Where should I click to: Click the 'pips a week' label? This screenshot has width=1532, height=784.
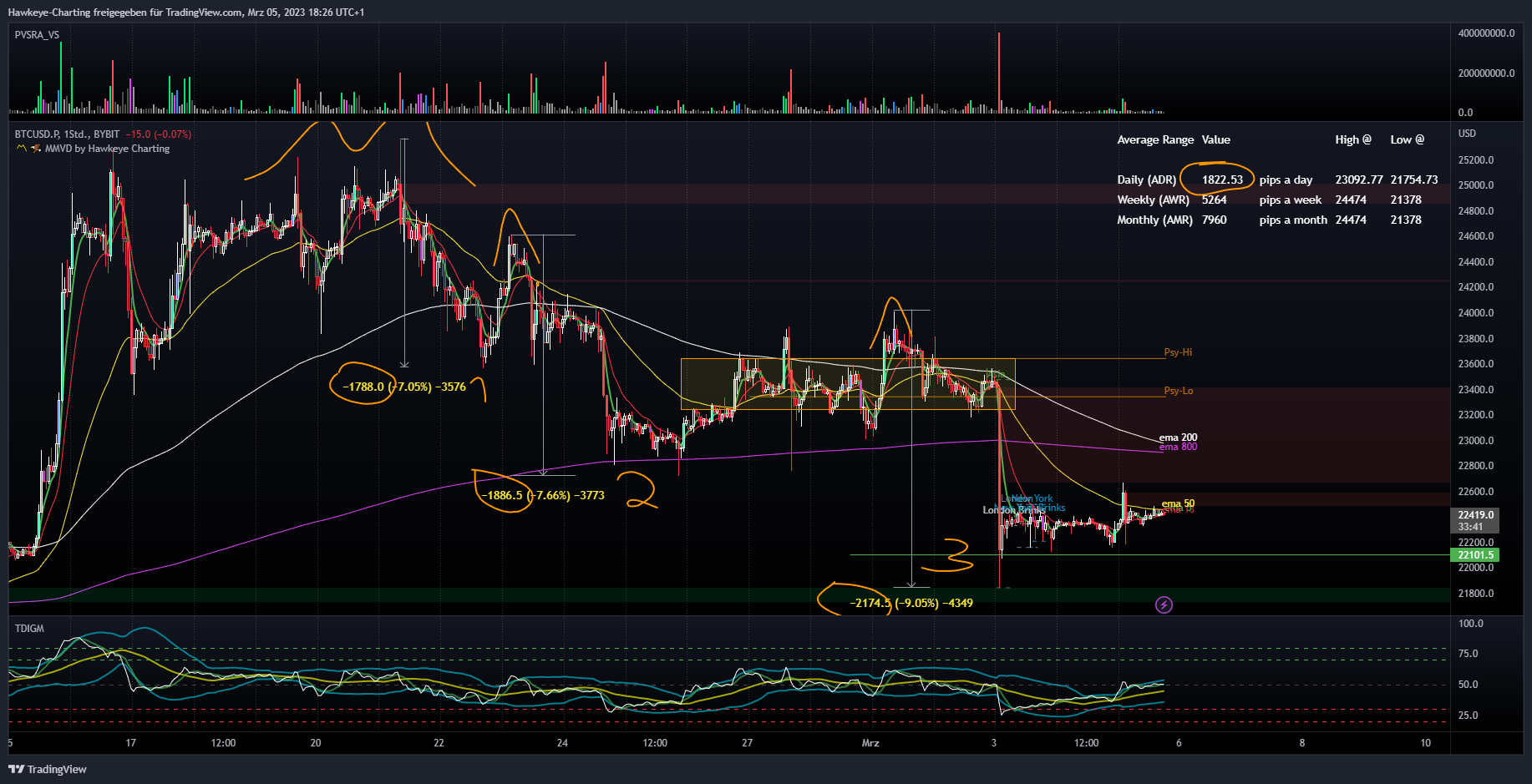pyautogui.click(x=1290, y=200)
